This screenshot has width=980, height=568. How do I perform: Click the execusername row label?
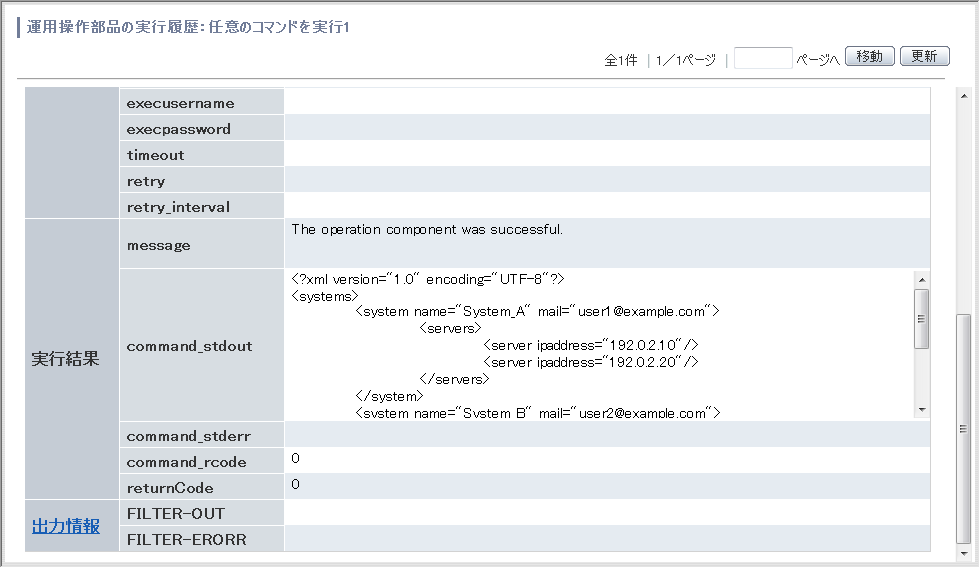(201, 101)
